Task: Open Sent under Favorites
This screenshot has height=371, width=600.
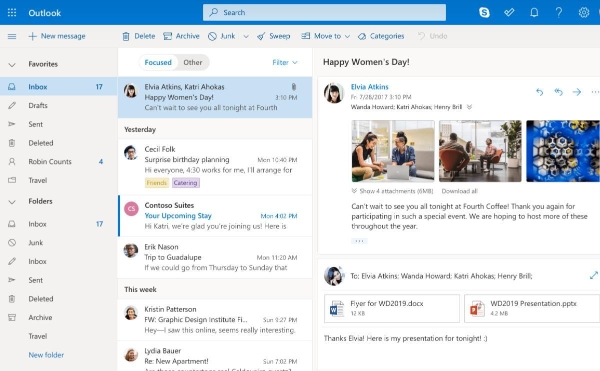Action: point(59,124)
